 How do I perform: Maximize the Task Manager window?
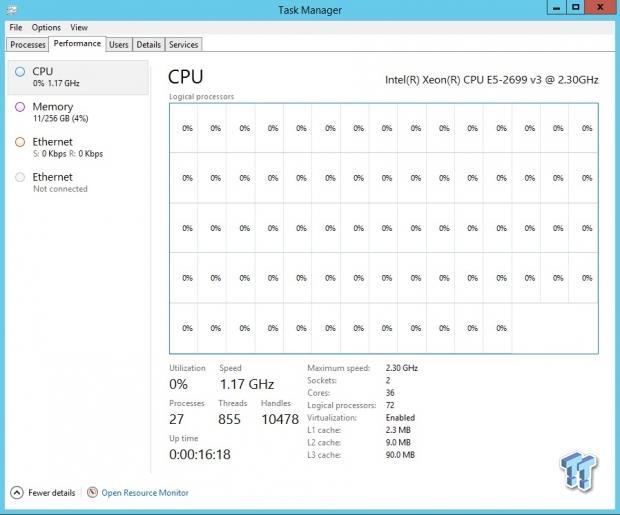575,8
